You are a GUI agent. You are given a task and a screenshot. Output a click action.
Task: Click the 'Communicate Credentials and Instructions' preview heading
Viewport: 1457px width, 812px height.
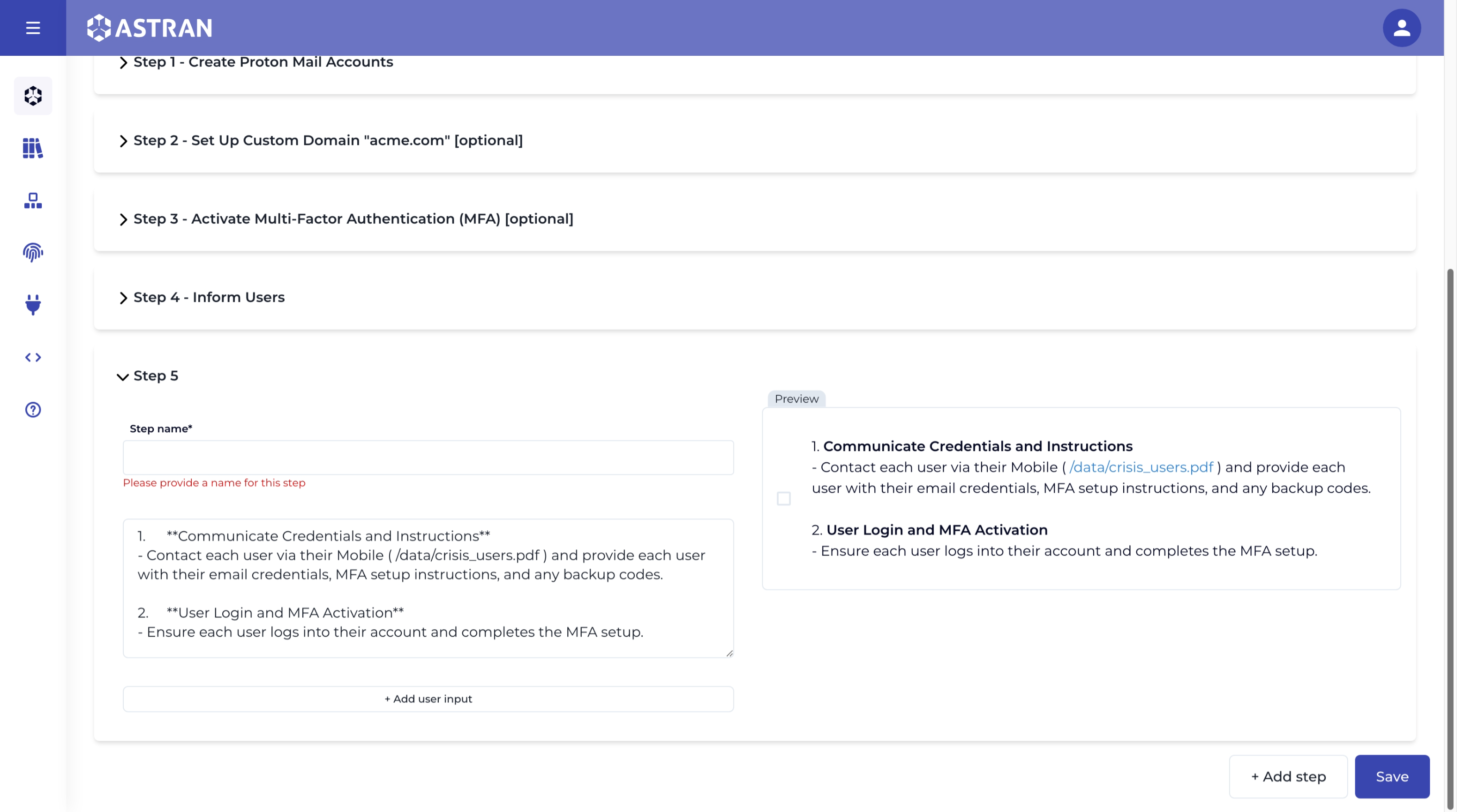977,446
